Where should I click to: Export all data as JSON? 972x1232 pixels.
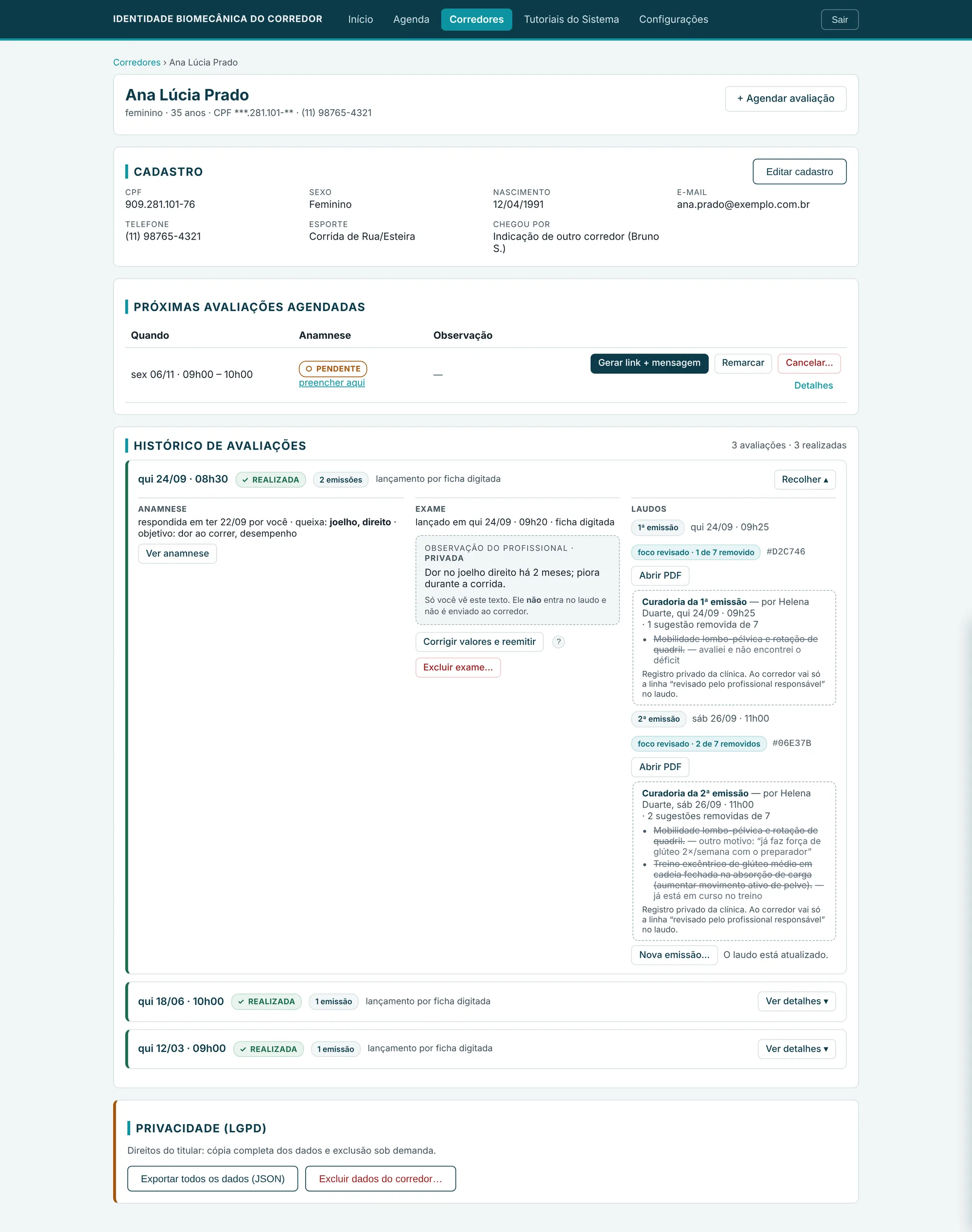point(212,1179)
